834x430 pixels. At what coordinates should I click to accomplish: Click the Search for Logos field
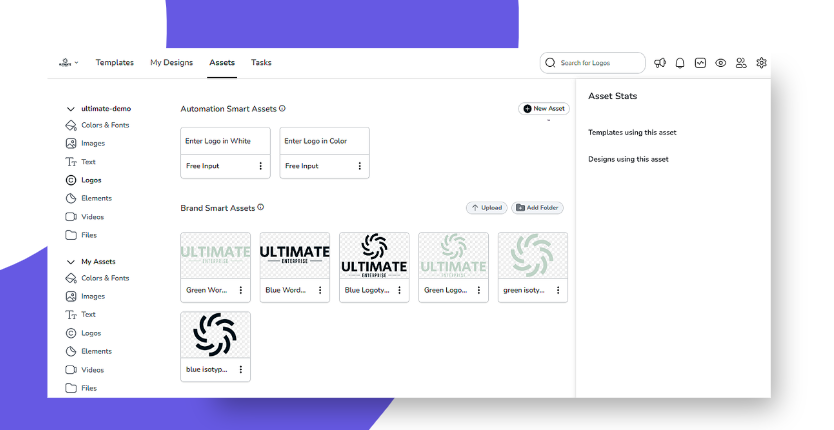tap(595, 63)
